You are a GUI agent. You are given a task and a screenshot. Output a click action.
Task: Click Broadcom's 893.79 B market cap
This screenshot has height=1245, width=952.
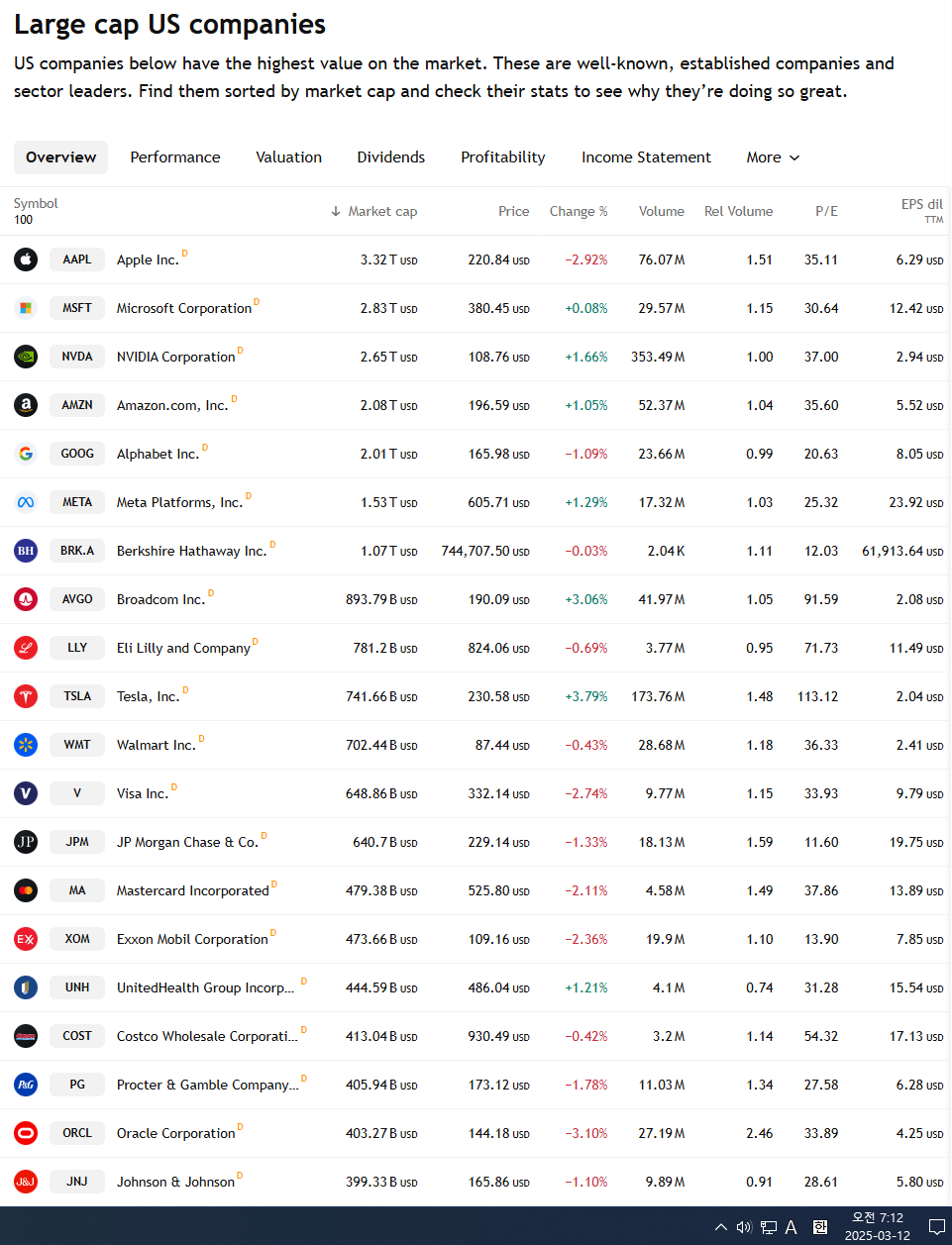point(381,599)
